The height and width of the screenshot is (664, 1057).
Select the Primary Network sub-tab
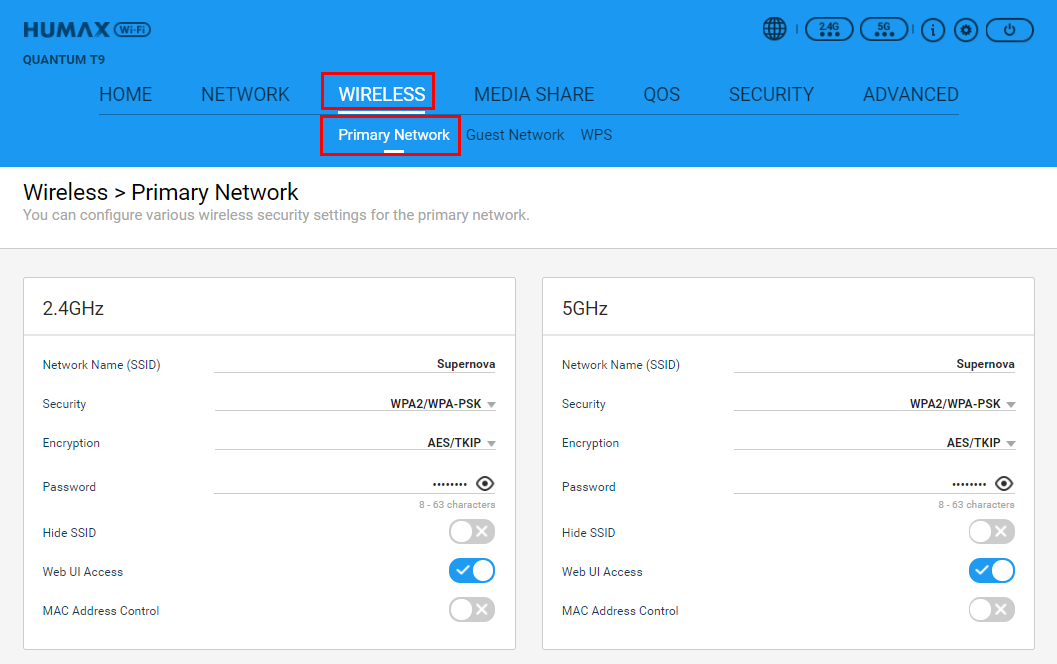coord(394,135)
